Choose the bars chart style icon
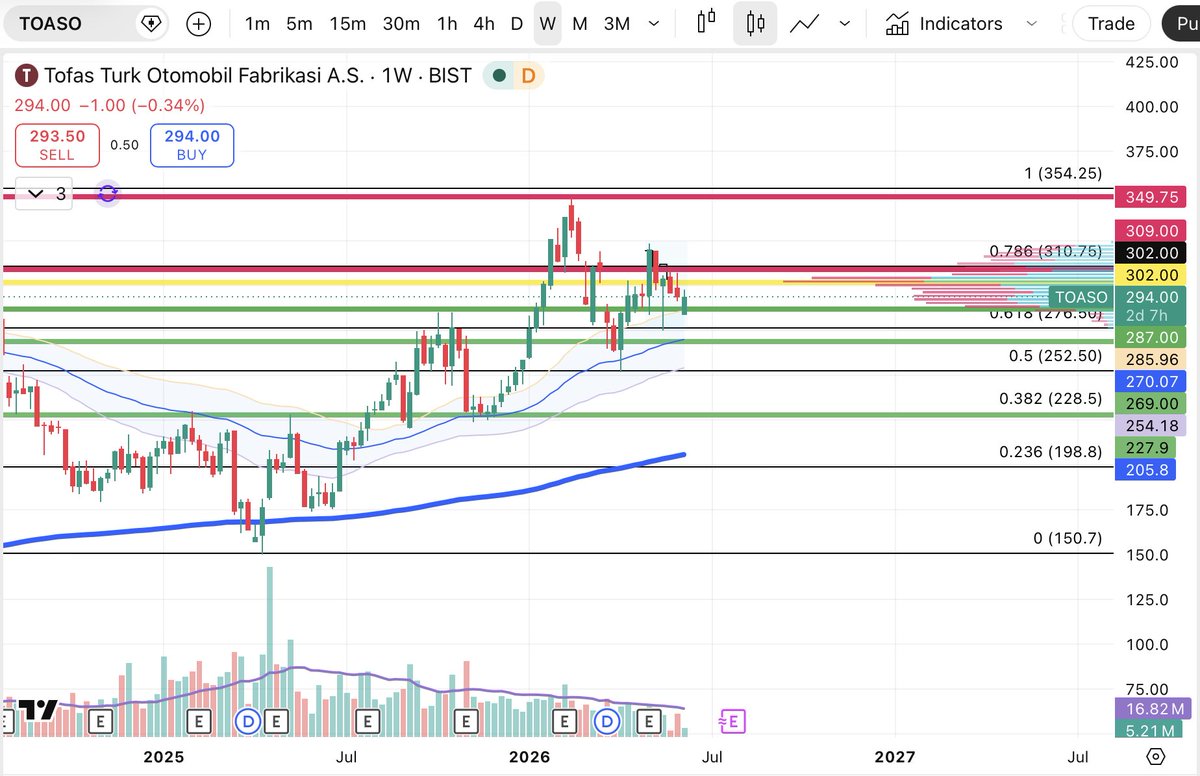This screenshot has width=1200, height=776. 708,23
